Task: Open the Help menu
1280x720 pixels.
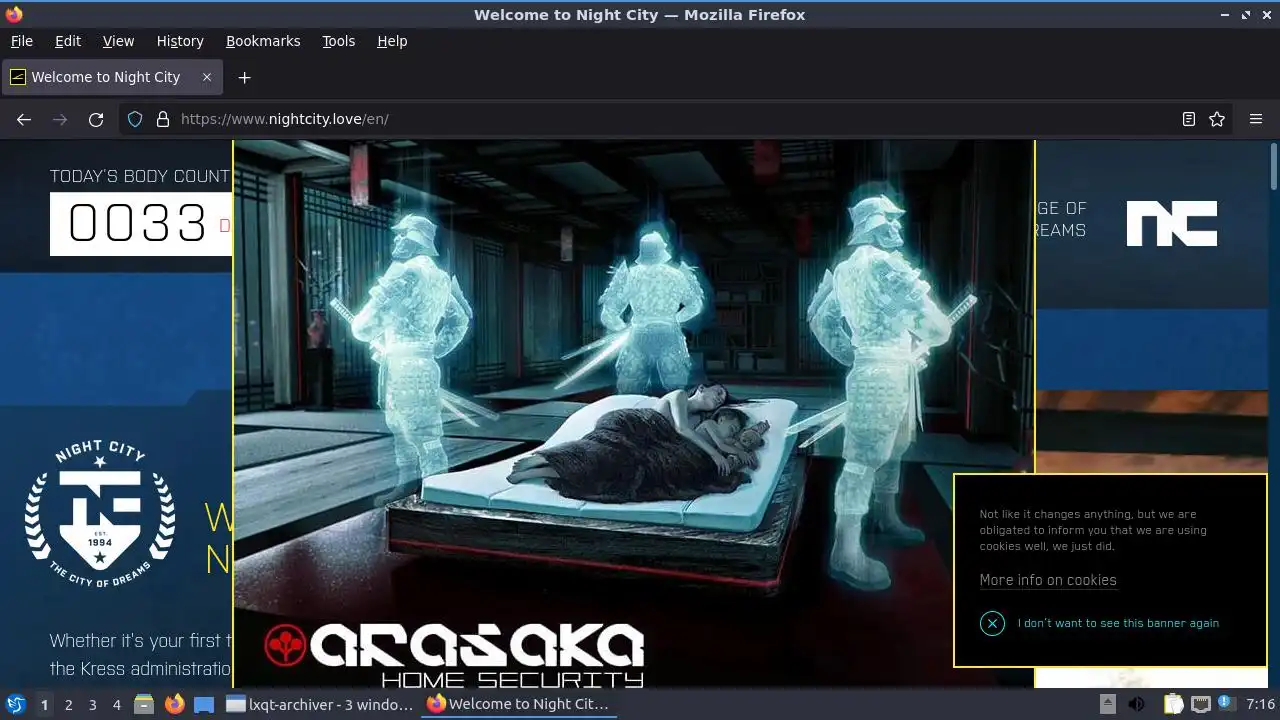Action: [392, 41]
